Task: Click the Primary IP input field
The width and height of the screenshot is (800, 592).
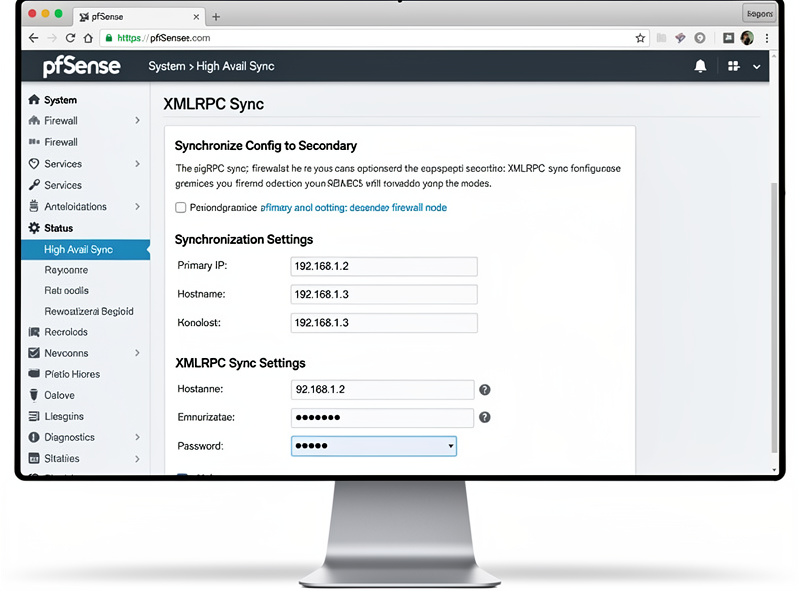Action: pos(384,266)
